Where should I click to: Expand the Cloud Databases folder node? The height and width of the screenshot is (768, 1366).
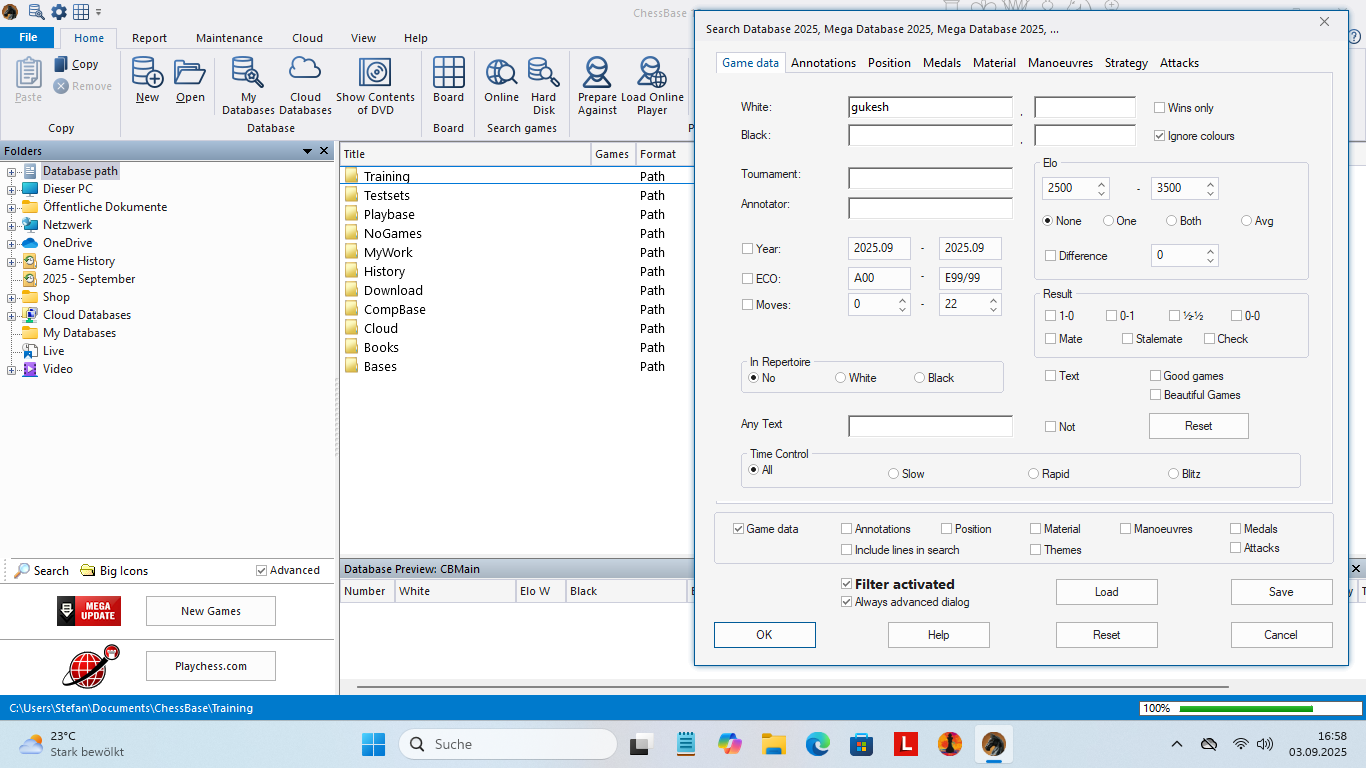pyautogui.click(x=11, y=315)
